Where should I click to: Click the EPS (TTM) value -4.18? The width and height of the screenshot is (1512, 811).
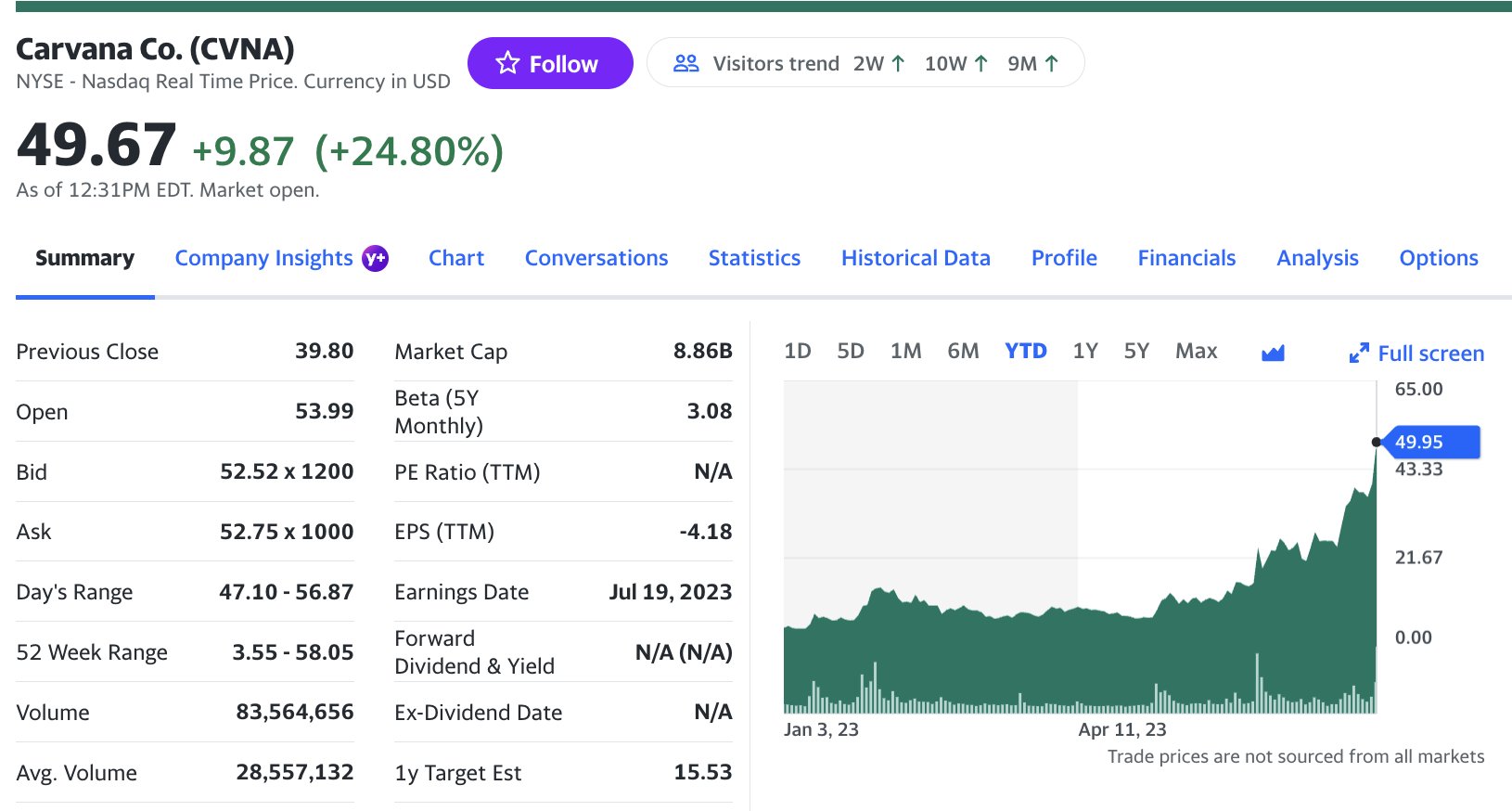click(x=706, y=532)
